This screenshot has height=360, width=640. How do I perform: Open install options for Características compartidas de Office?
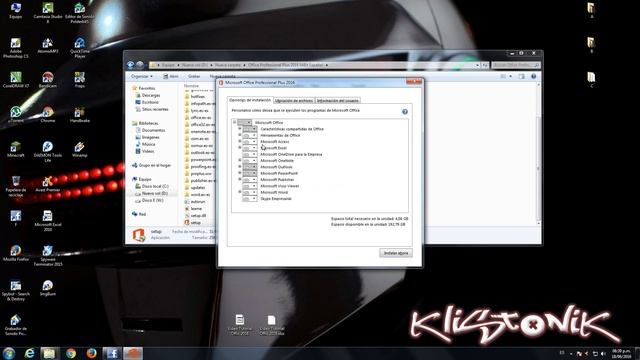click(x=250, y=129)
